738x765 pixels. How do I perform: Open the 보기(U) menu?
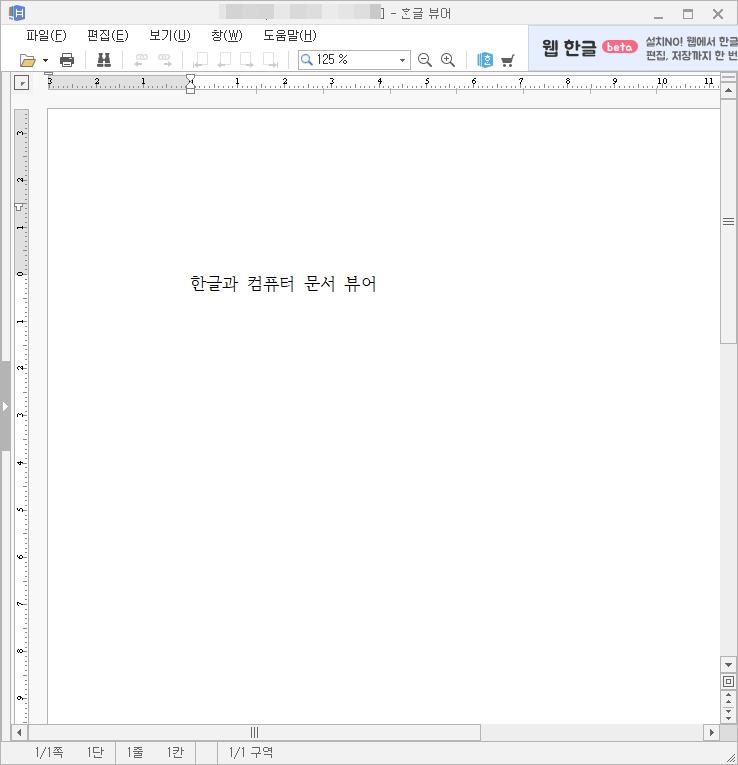click(170, 35)
